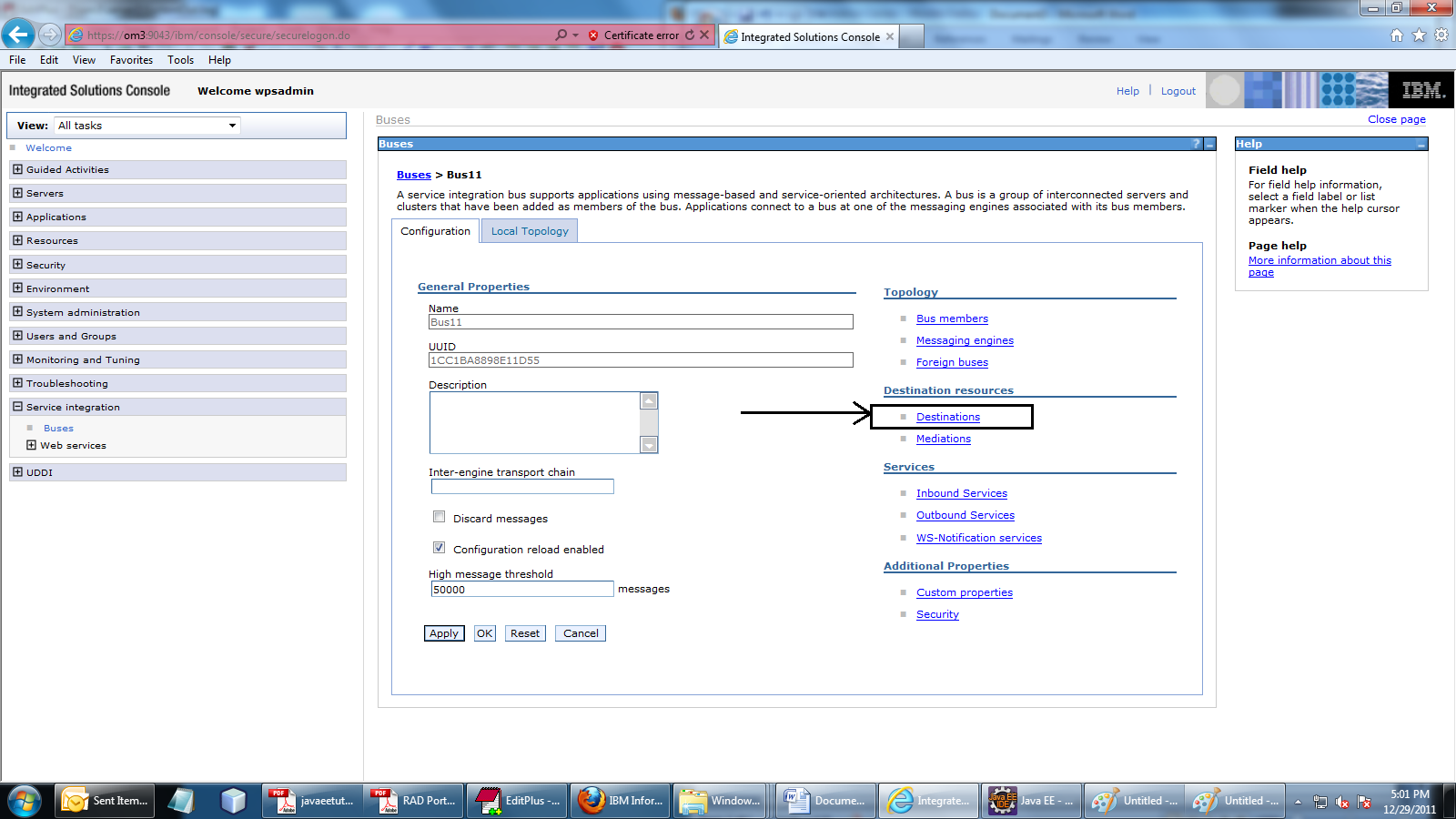This screenshot has width=1456, height=819.
Task: Minimize the Buses portlet title bar
Action: point(1209,144)
